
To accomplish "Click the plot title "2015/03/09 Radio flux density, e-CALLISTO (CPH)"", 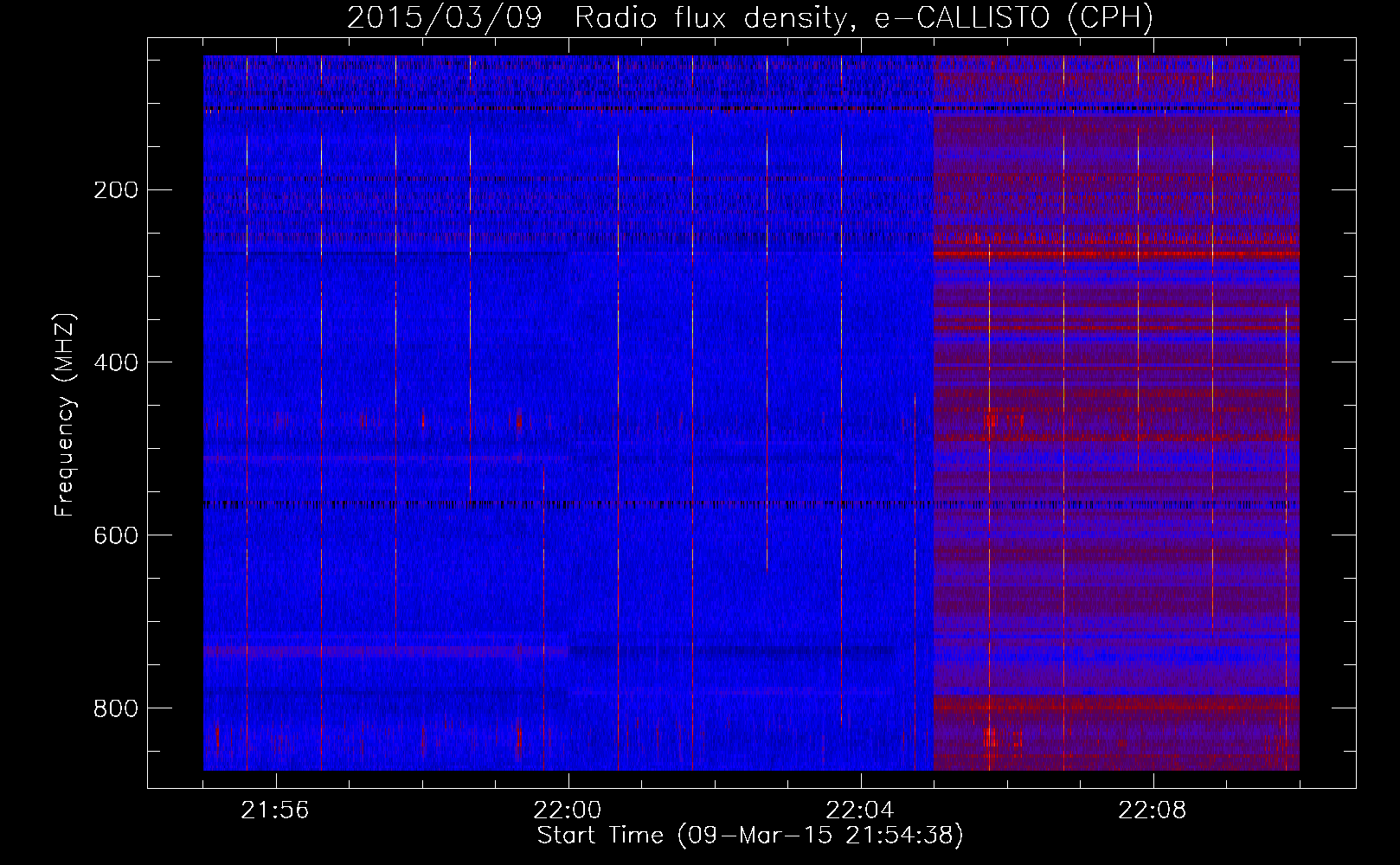I will pyautogui.click(x=750, y=17).
